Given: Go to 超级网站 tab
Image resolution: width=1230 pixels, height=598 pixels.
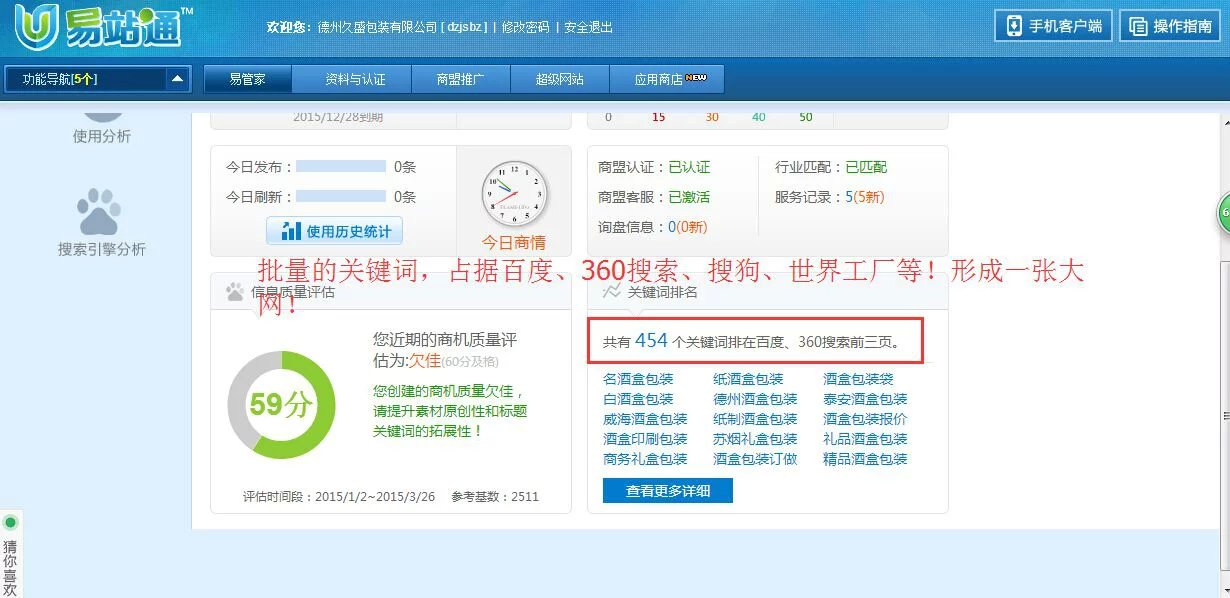Looking at the screenshot, I should click(x=559, y=79).
